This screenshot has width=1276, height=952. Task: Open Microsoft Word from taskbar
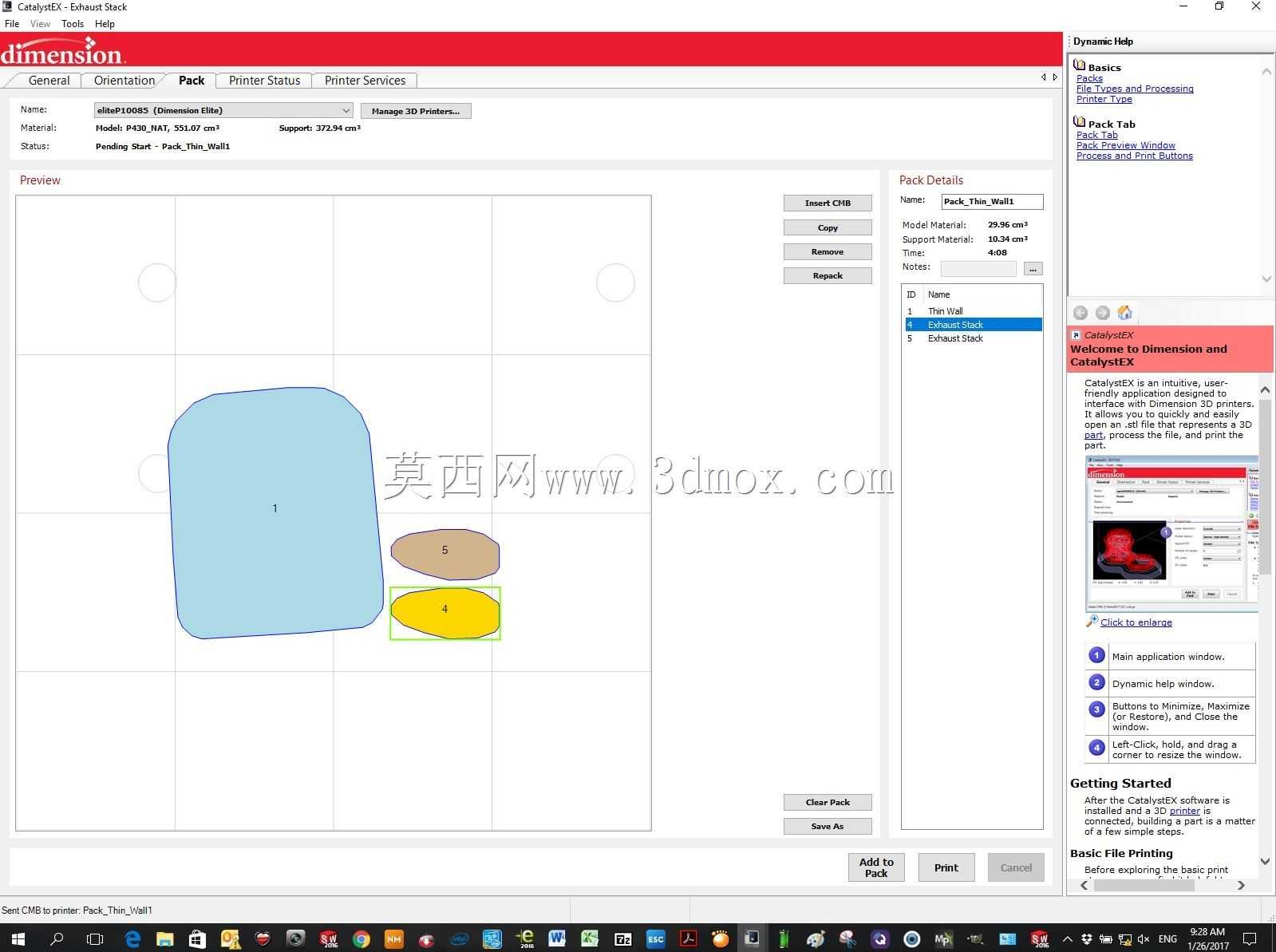(x=557, y=938)
